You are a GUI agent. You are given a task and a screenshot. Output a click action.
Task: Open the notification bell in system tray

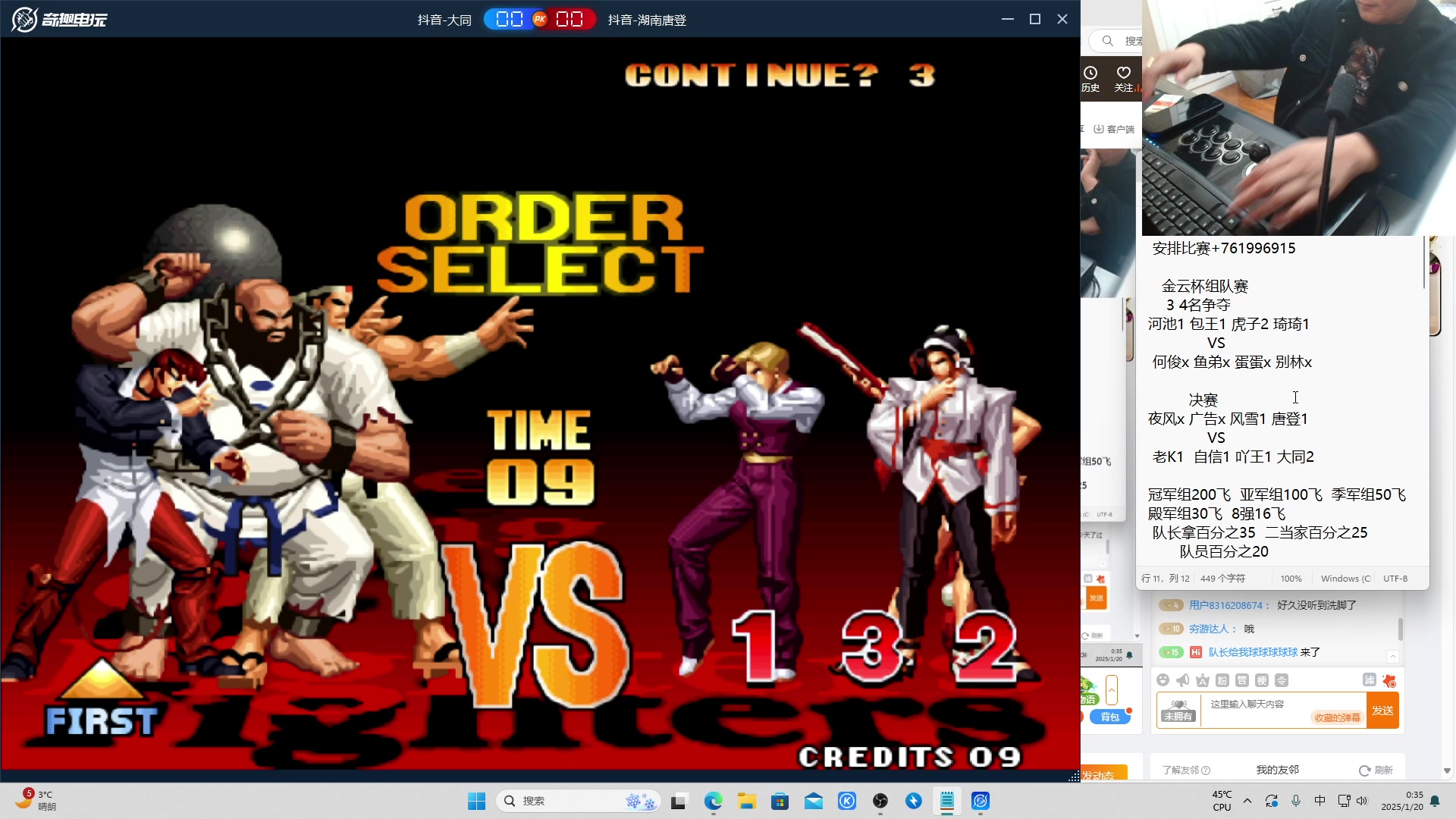1435,801
